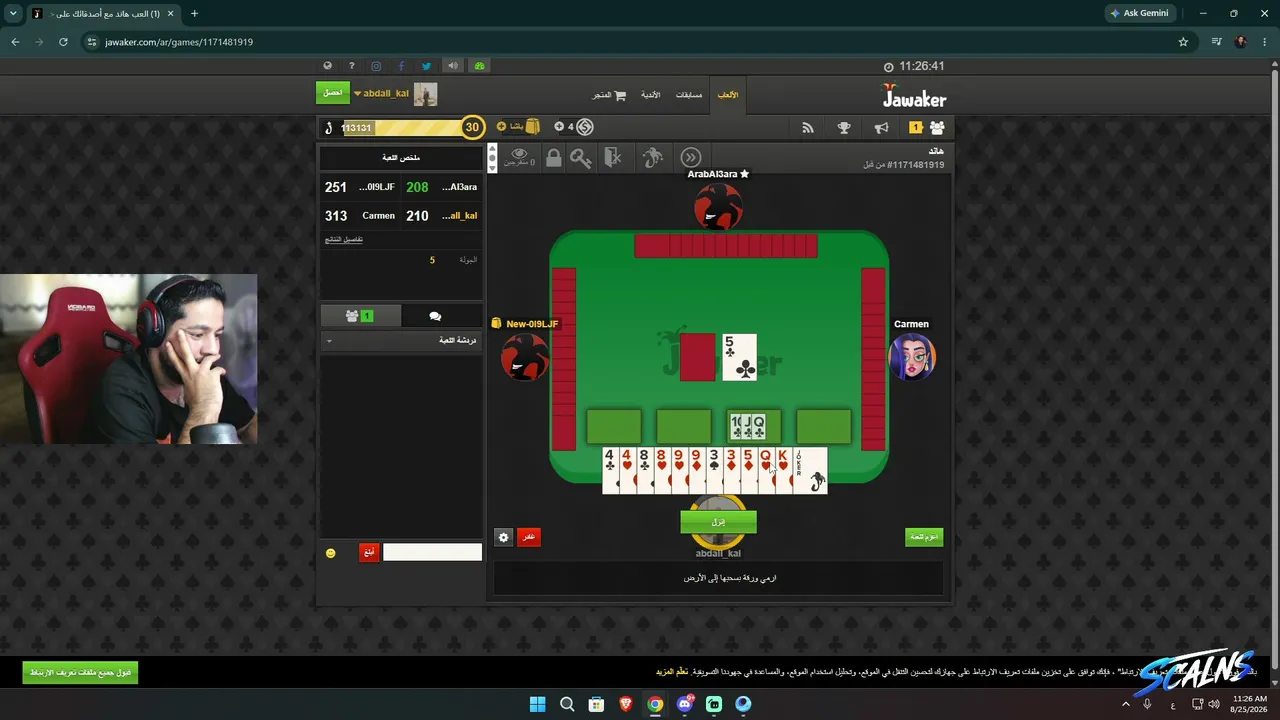Add tokens with the plus near coin
Image resolution: width=1280 pixels, height=720 pixels.
pos(559,127)
